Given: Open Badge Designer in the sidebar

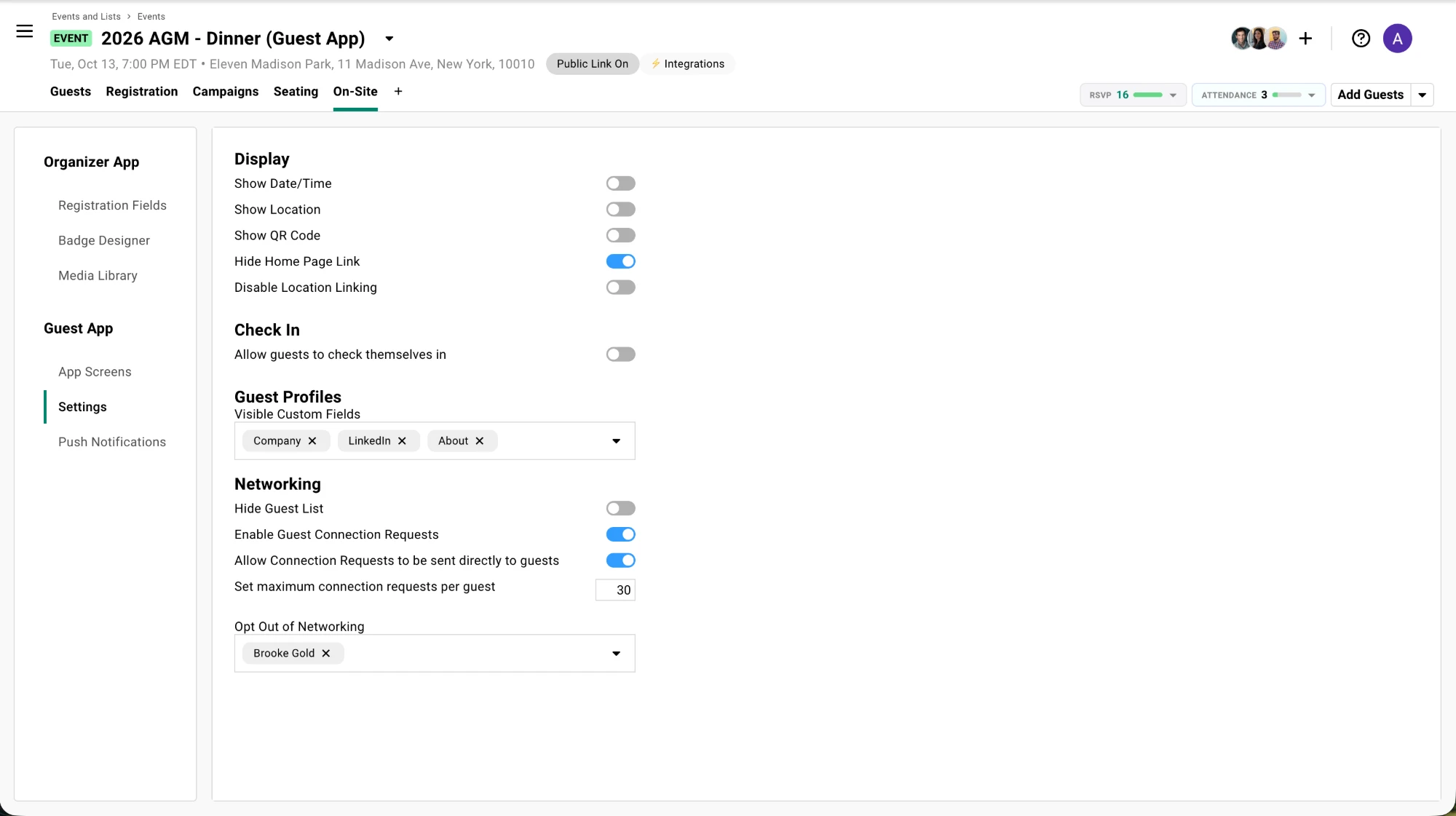Looking at the screenshot, I should [104, 241].
